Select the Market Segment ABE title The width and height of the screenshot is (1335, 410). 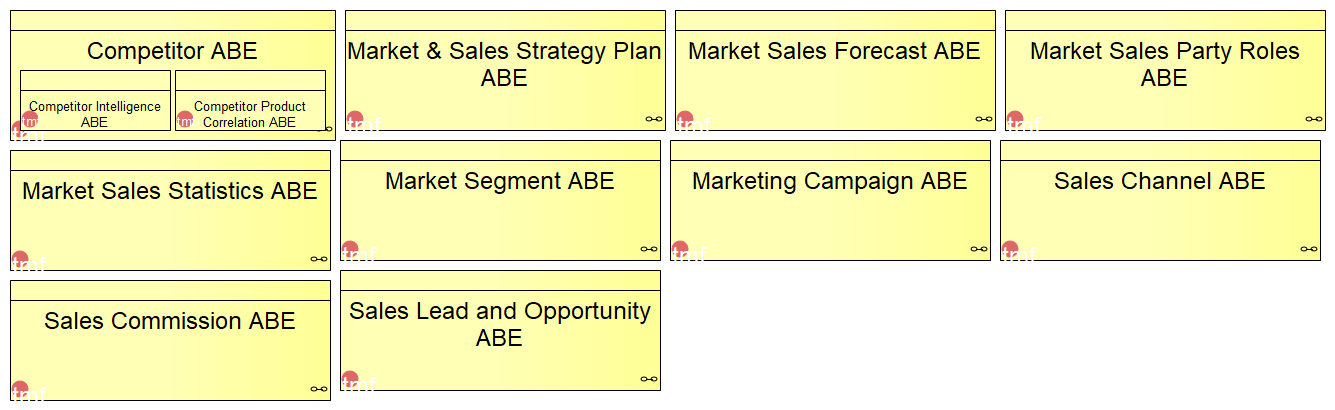click(500, 181)
